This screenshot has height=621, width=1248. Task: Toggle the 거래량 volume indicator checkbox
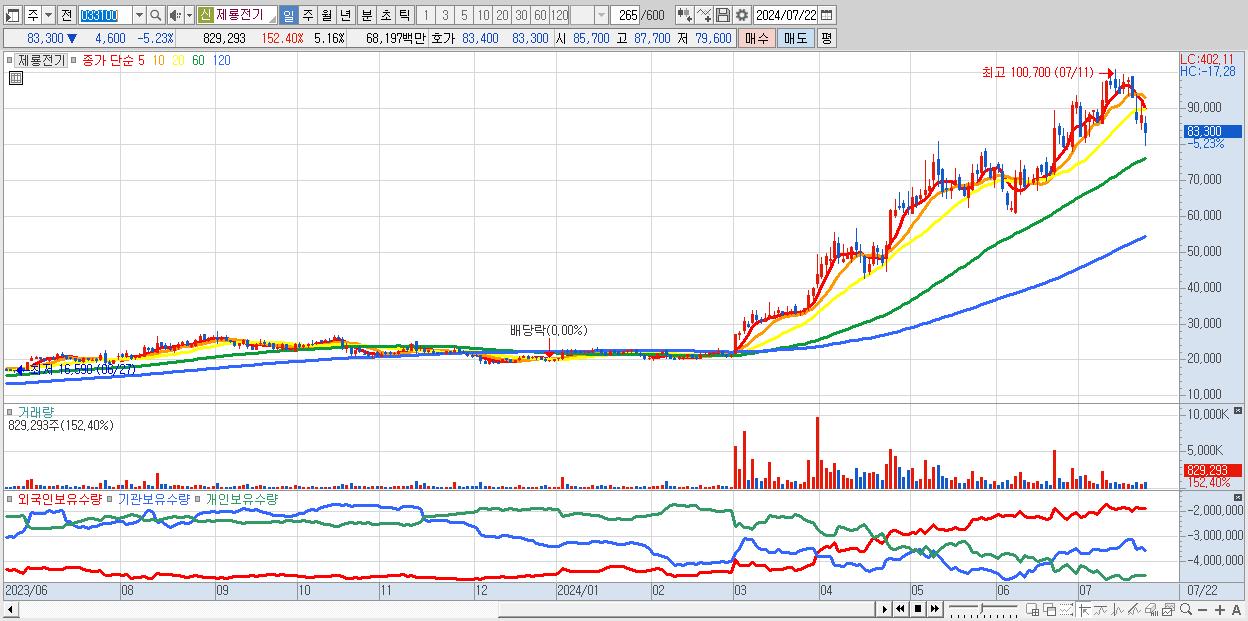point(11,412)
